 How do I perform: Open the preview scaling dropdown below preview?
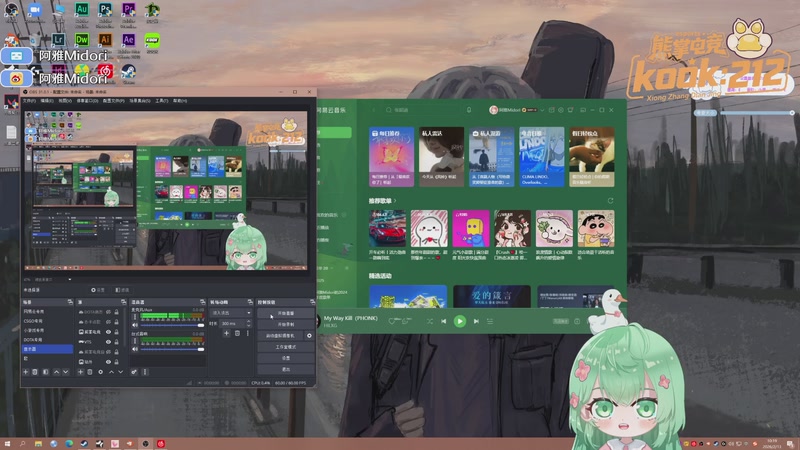(x=53, y=279)
